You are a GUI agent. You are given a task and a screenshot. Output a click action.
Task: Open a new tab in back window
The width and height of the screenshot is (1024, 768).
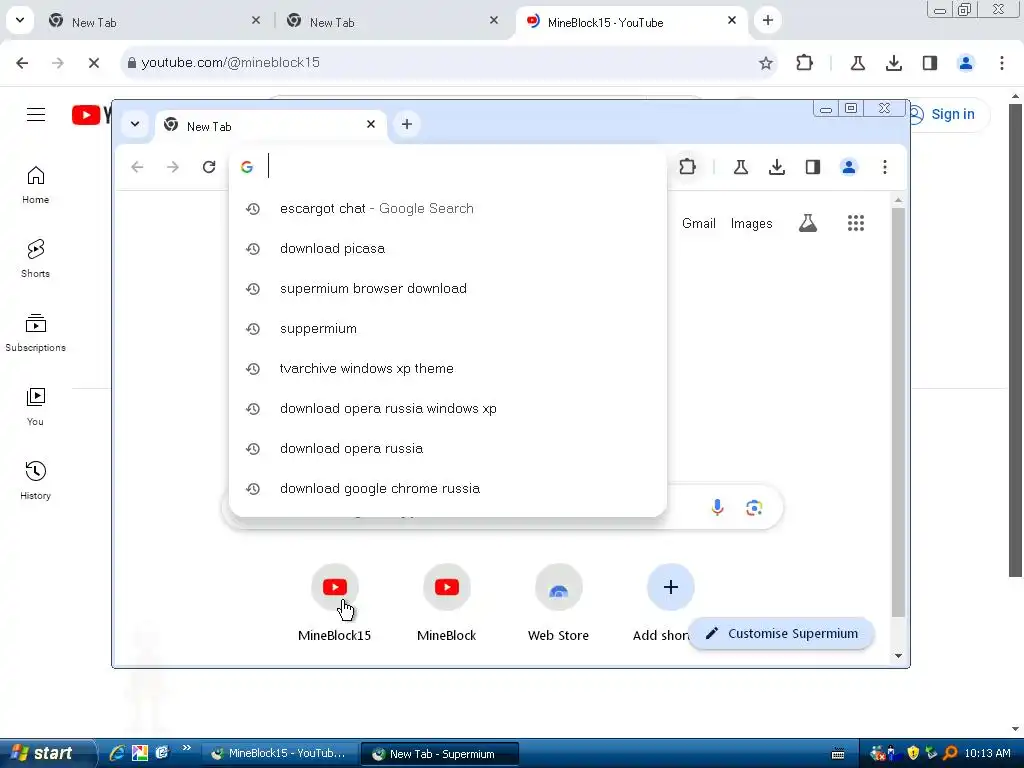[x=768, y=20]
